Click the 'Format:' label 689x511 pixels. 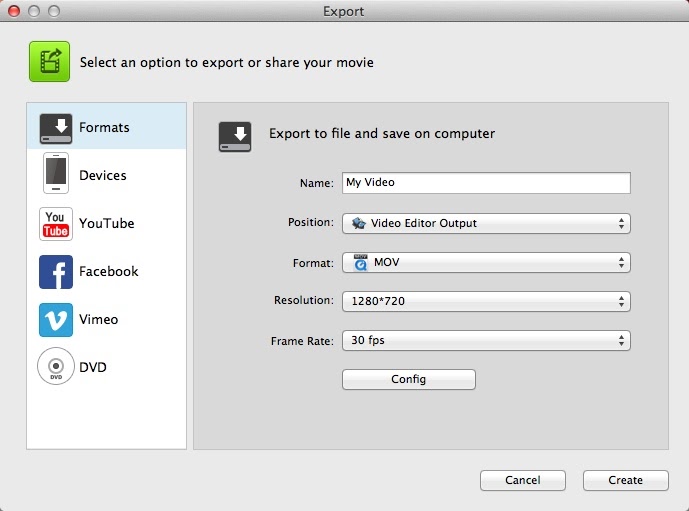tap(313, 263)
